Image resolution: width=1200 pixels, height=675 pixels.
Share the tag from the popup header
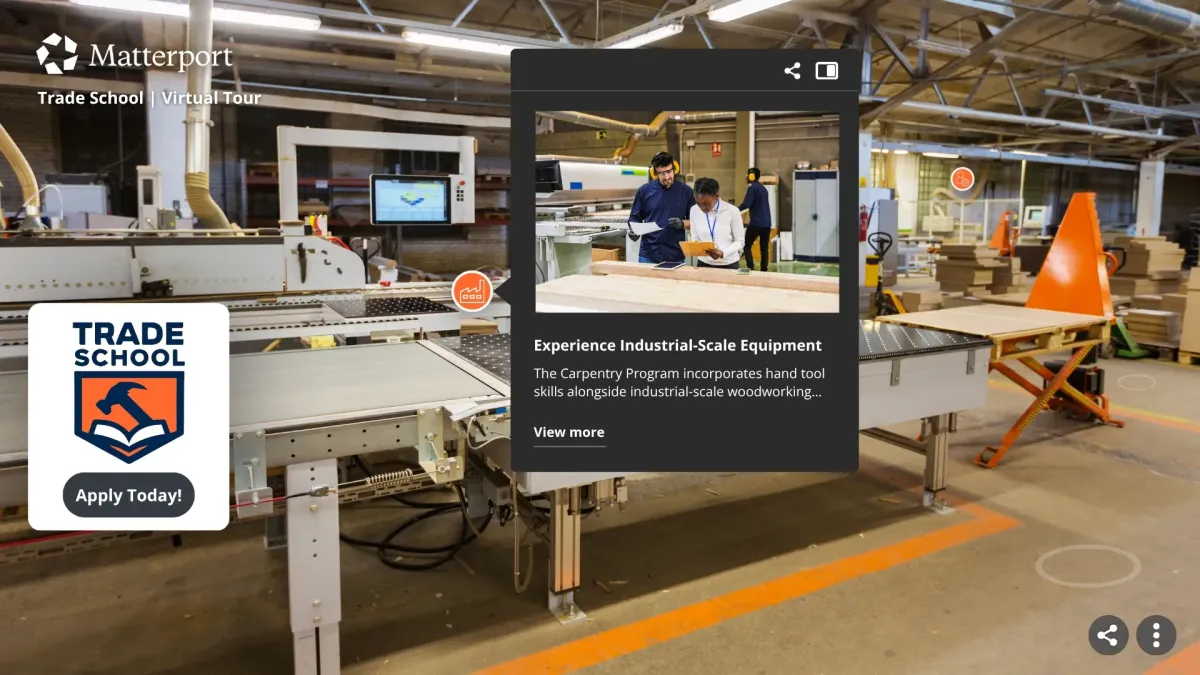tap(792, 71)
